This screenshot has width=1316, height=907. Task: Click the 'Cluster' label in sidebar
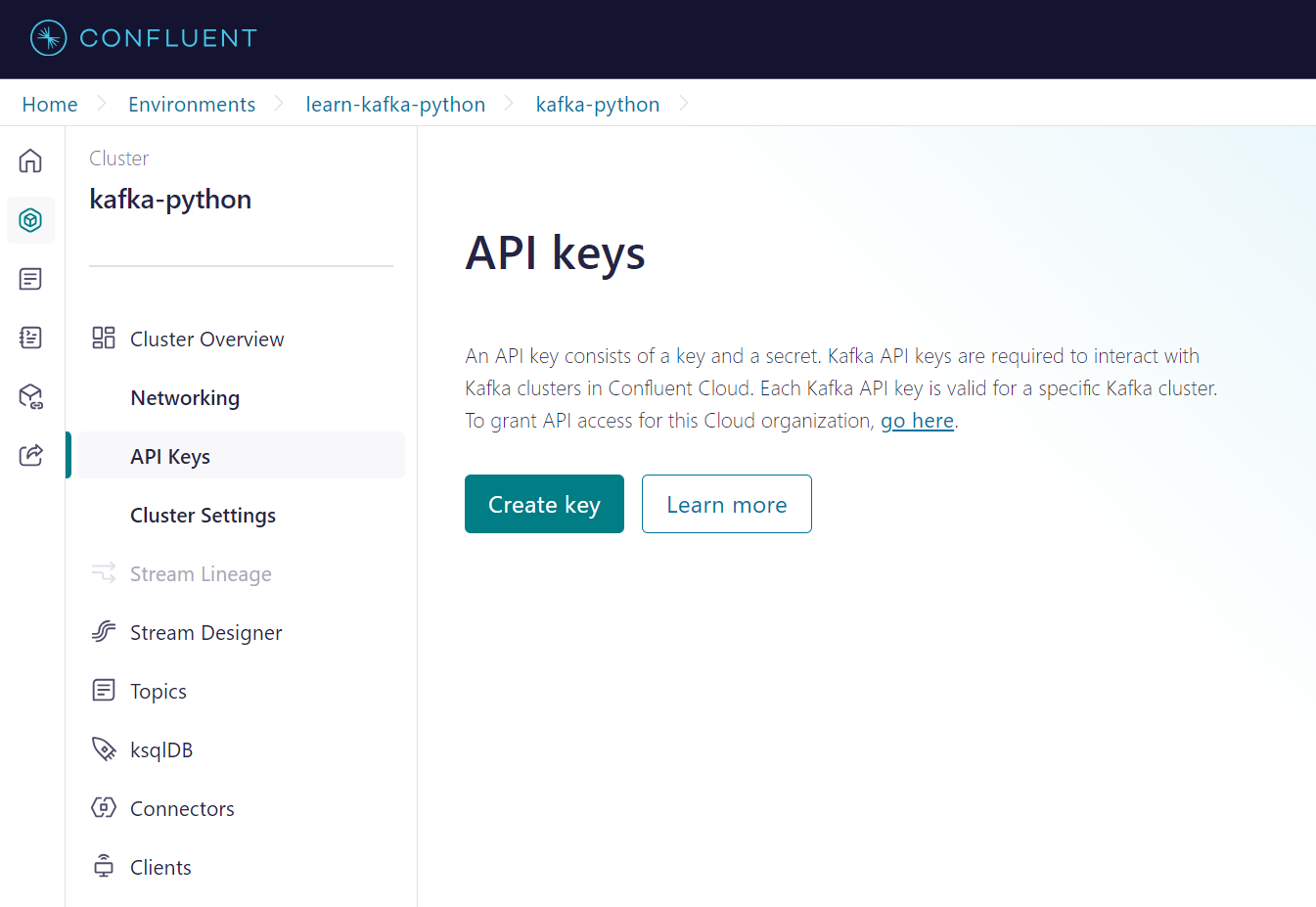[x=119, y=159]
